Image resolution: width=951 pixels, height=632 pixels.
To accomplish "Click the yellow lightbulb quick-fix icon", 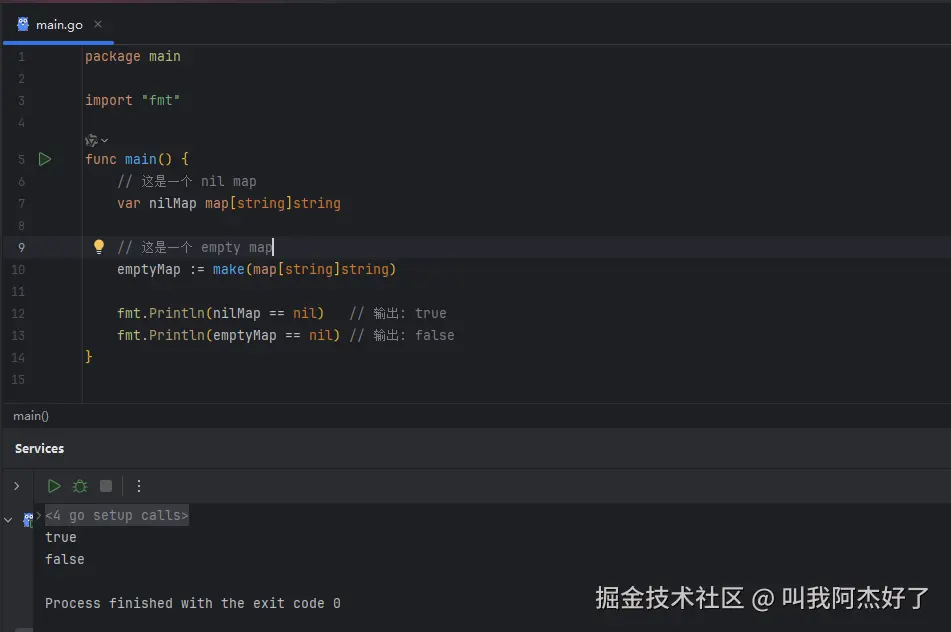I will 99,247.
